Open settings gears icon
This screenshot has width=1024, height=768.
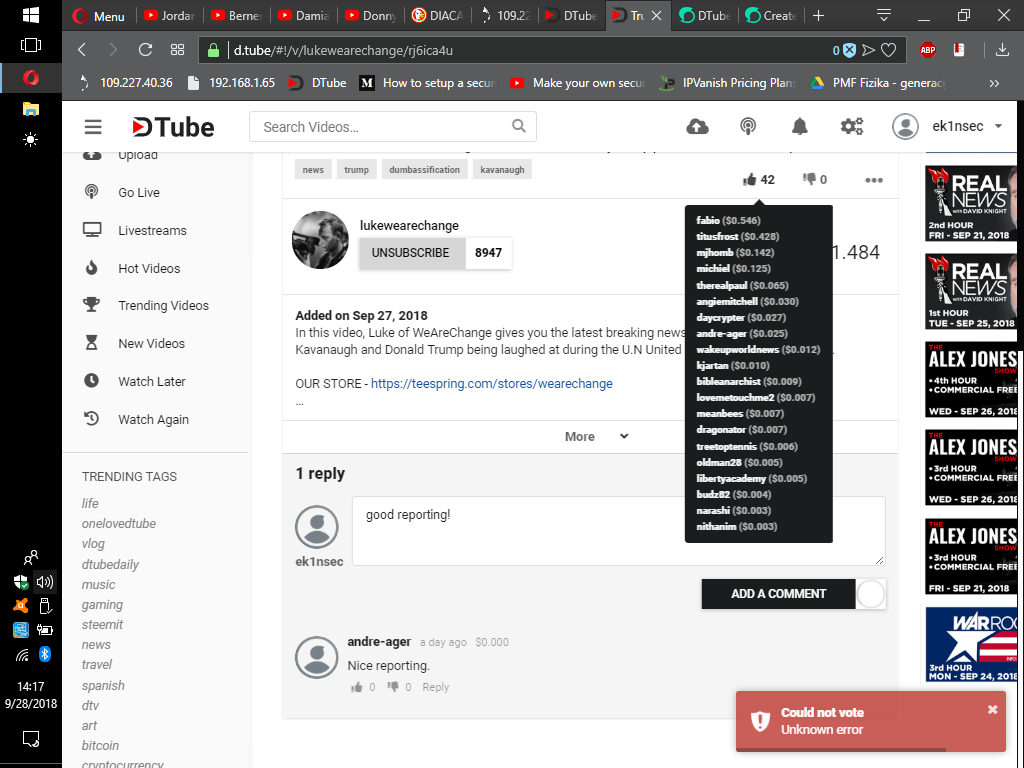[852, 126]
